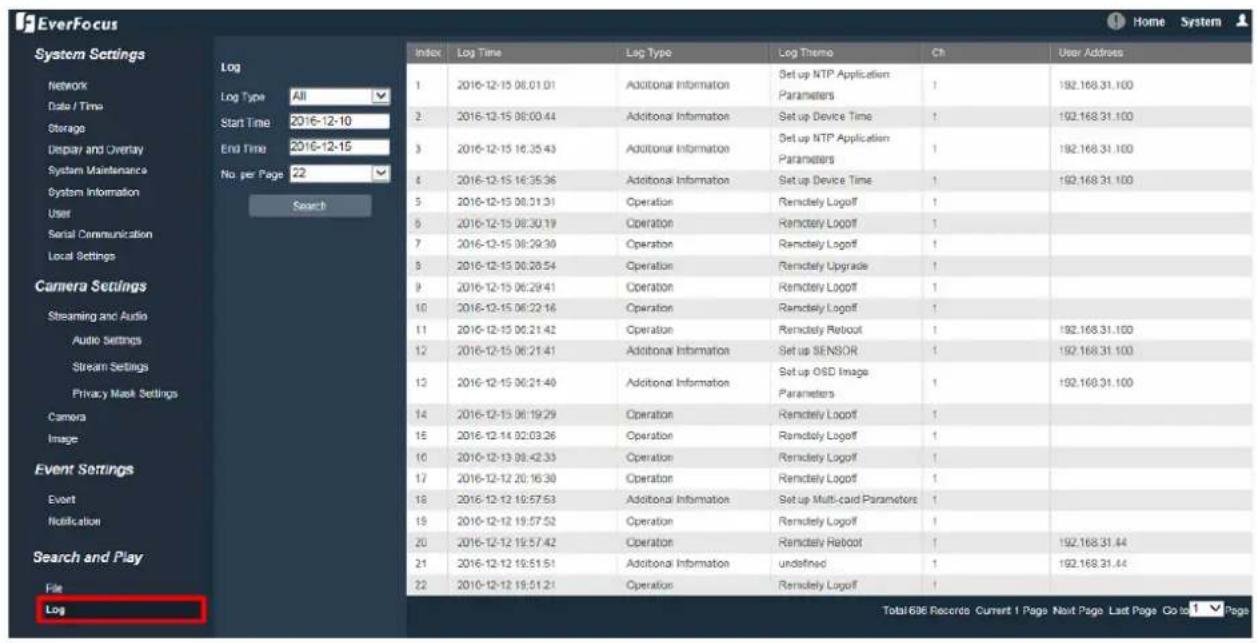Open Streaming and Audio section
Image resolution: width=1257 pixels, height=643 pixels.
click(97, 316)
